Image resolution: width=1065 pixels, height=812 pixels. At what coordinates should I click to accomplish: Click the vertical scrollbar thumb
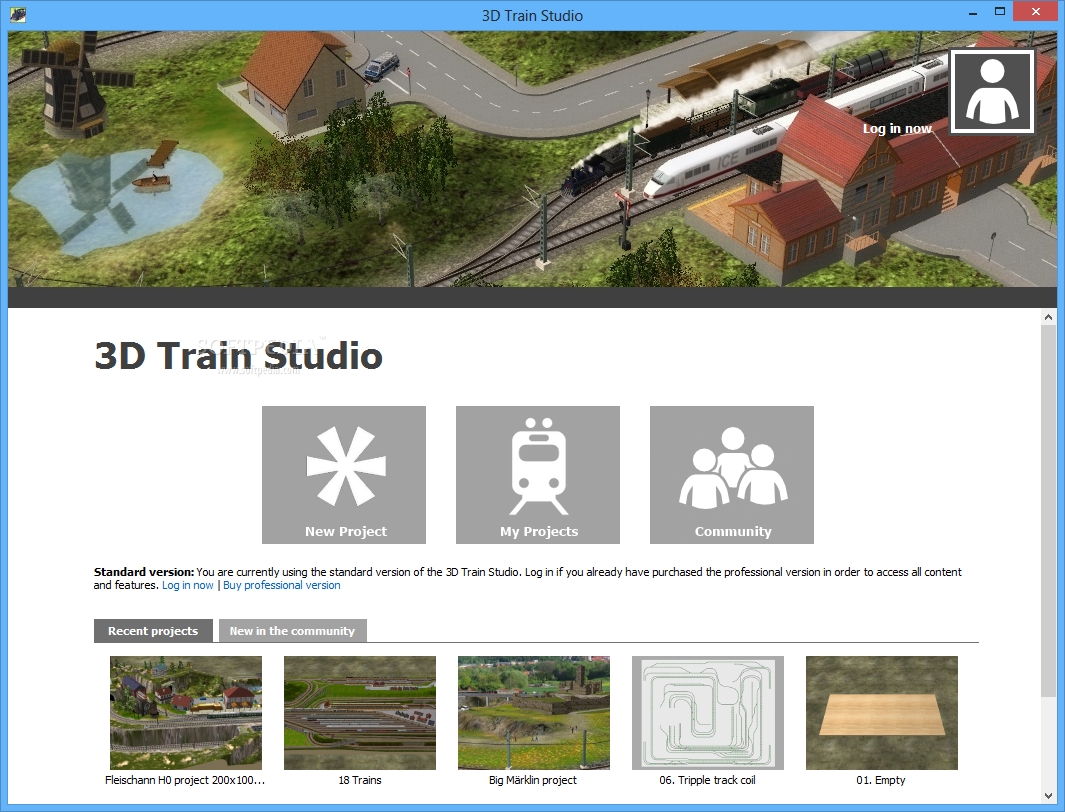pyautogui.click(x=1048, y=511)
